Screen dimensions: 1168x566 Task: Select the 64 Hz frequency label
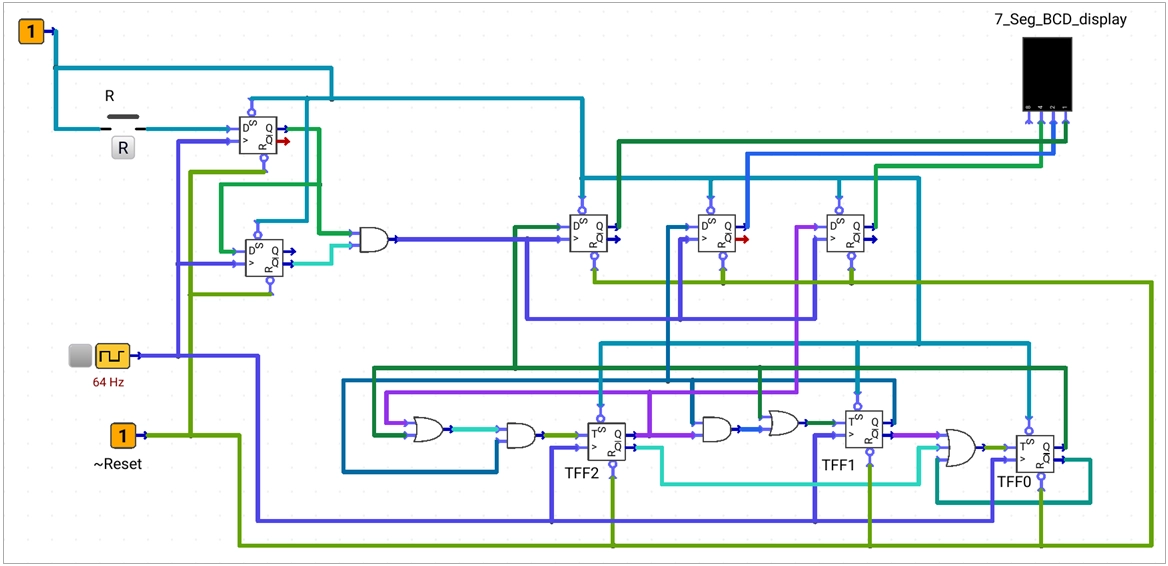(x=108, y=383)
